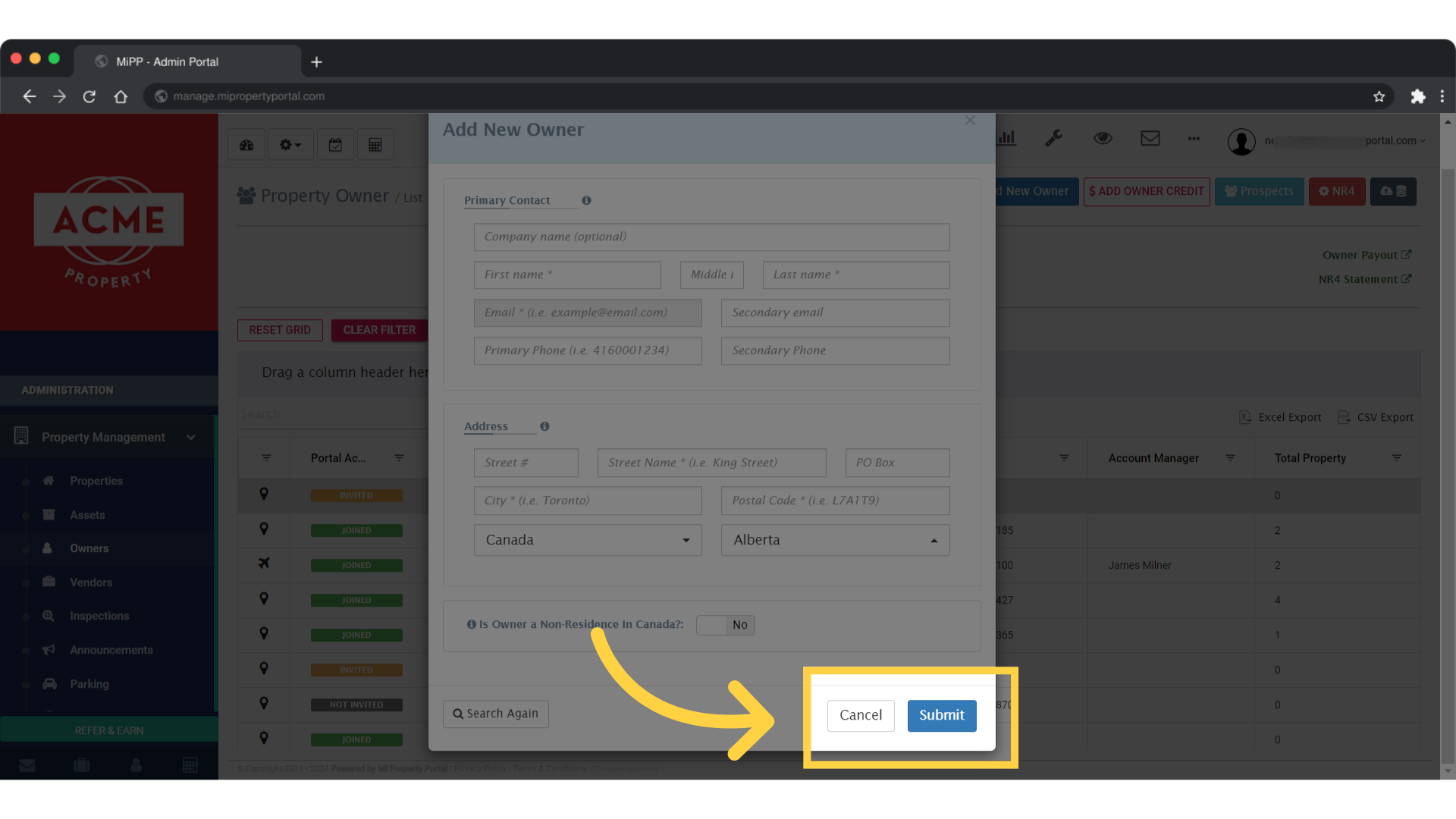Reload the browser page
1456x819 pixels.
click(x=89, y=96)
